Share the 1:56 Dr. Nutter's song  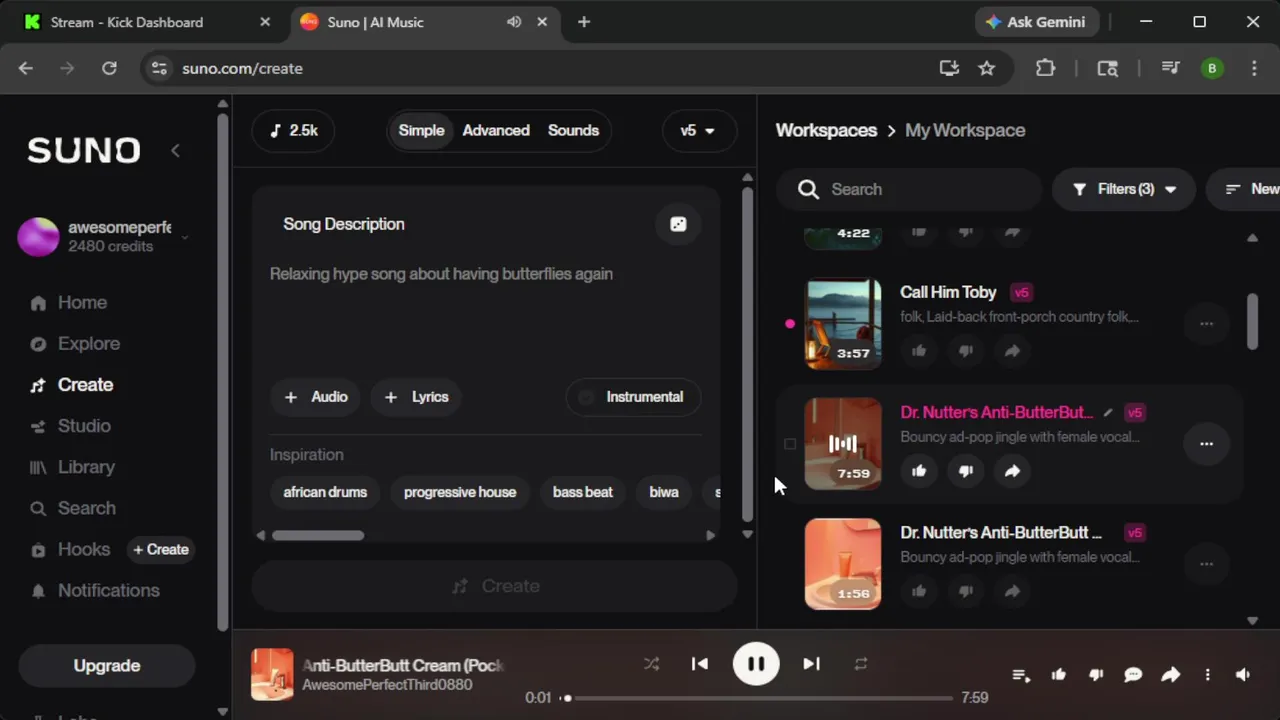(1012, 591)
